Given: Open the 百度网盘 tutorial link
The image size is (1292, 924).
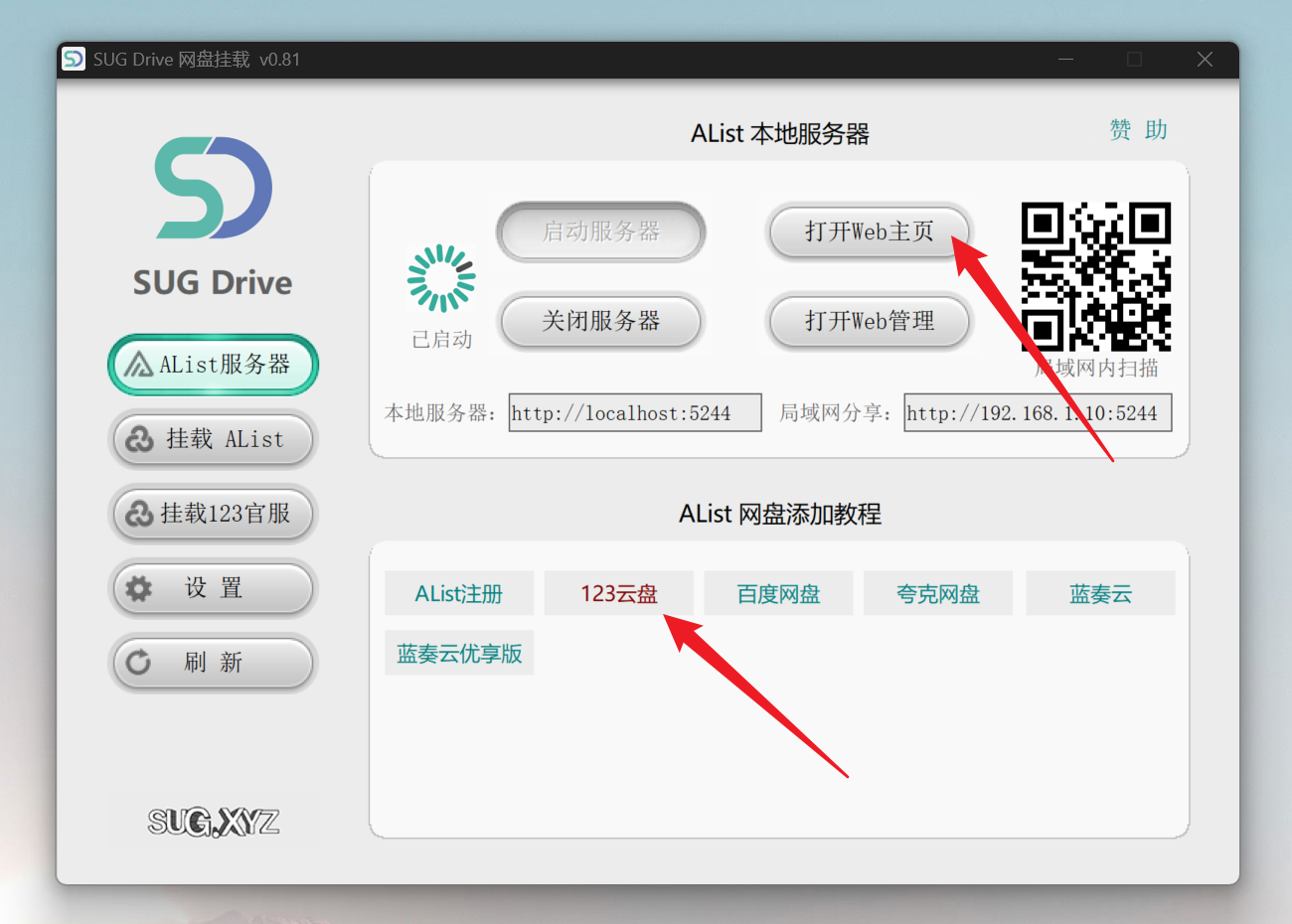Looking at the screenshot, I should pos(778,594).
